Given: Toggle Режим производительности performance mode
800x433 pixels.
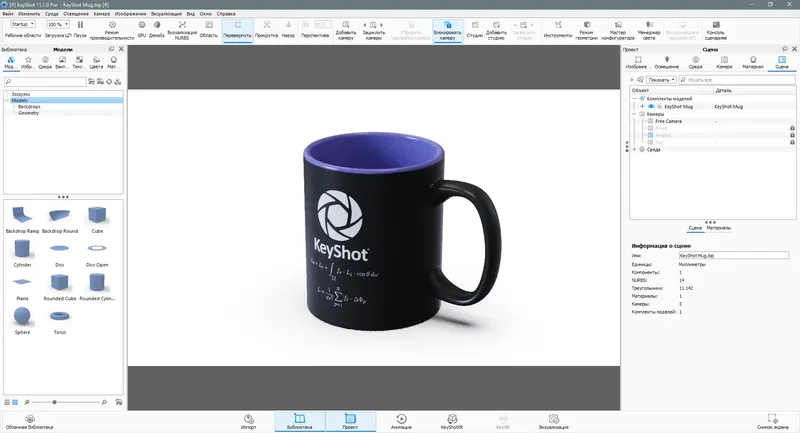Looking at the screenshot, I should [112, 30].
